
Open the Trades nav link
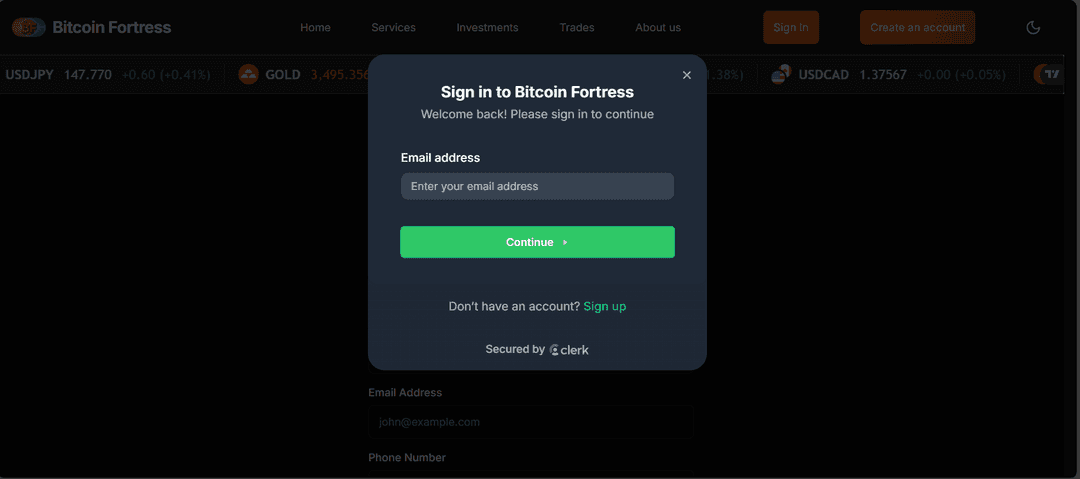click(577, 28)
